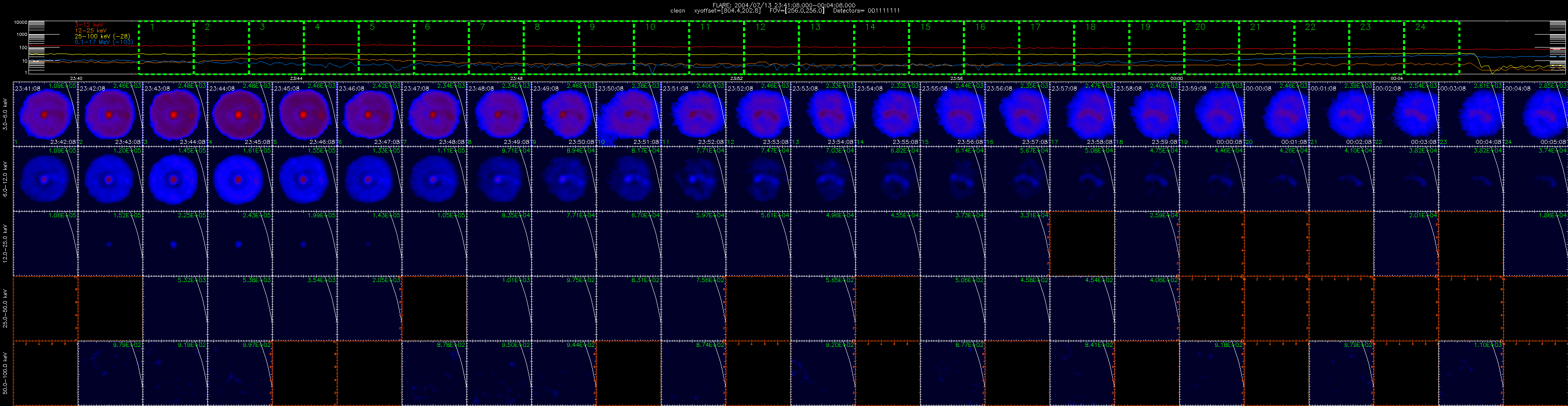Open the 3.0-6.0 keV image at 23:50:08
Image resolution: width=1568 pixels, height=406 pixels.
(628, 114)
